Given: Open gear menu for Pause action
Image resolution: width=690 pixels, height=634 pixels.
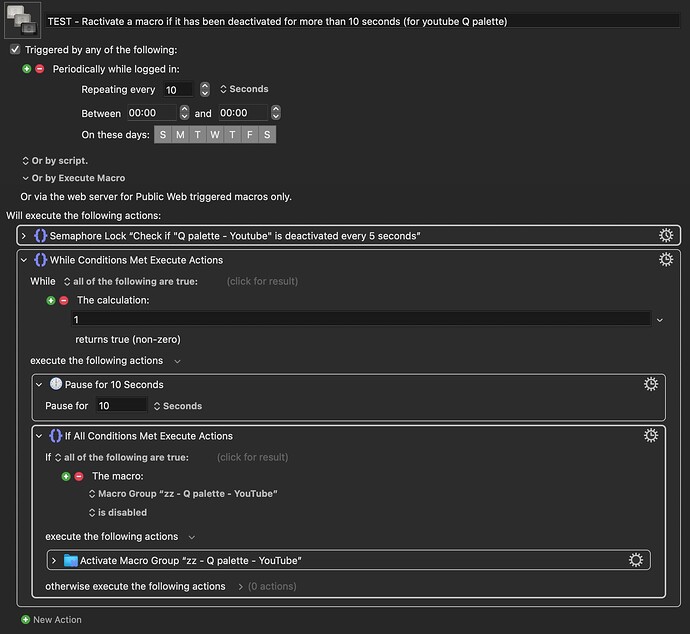Looking at the screenshot, I should point(651,384).
